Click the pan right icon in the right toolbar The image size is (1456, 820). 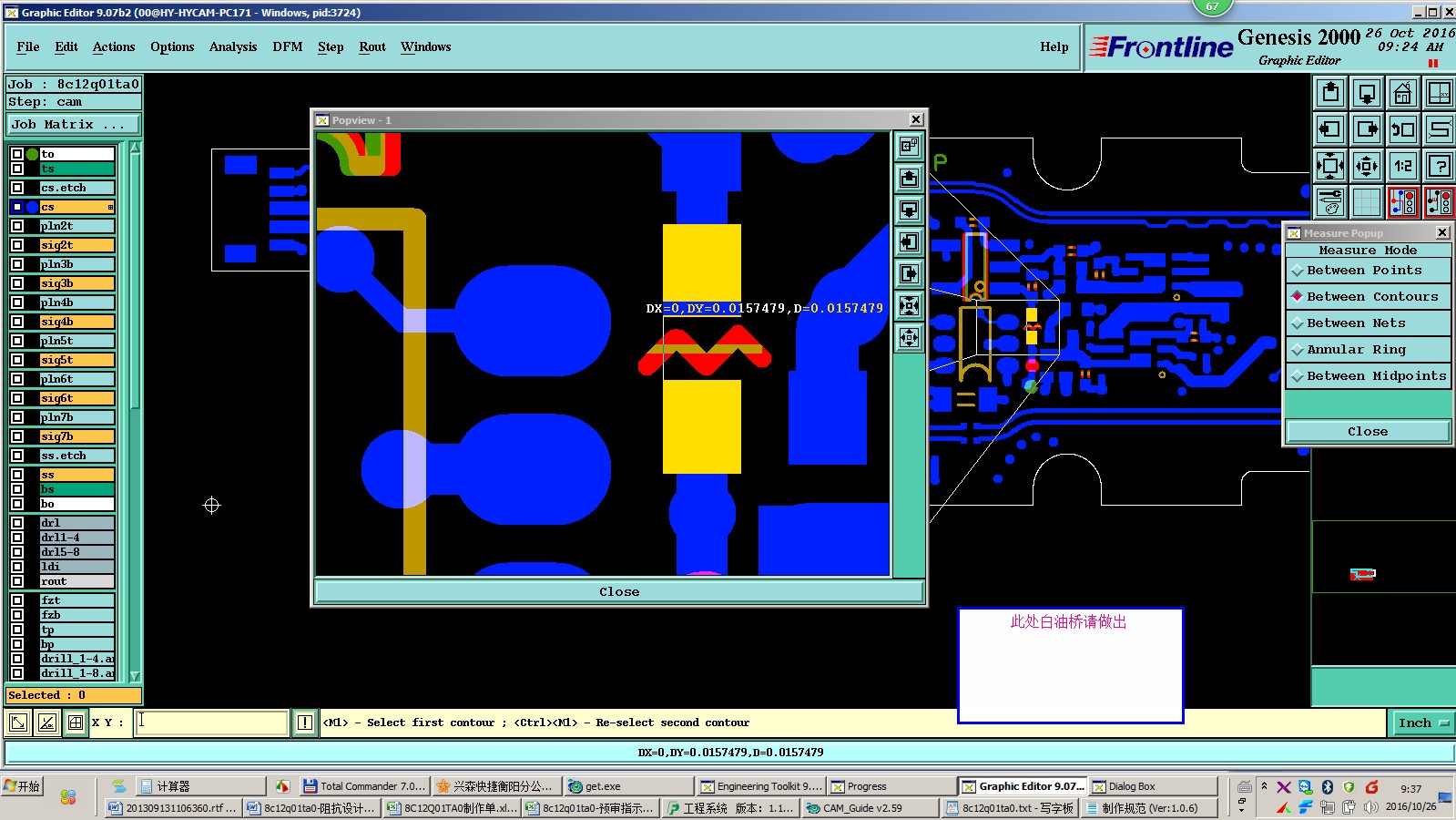coord(1367,129)
